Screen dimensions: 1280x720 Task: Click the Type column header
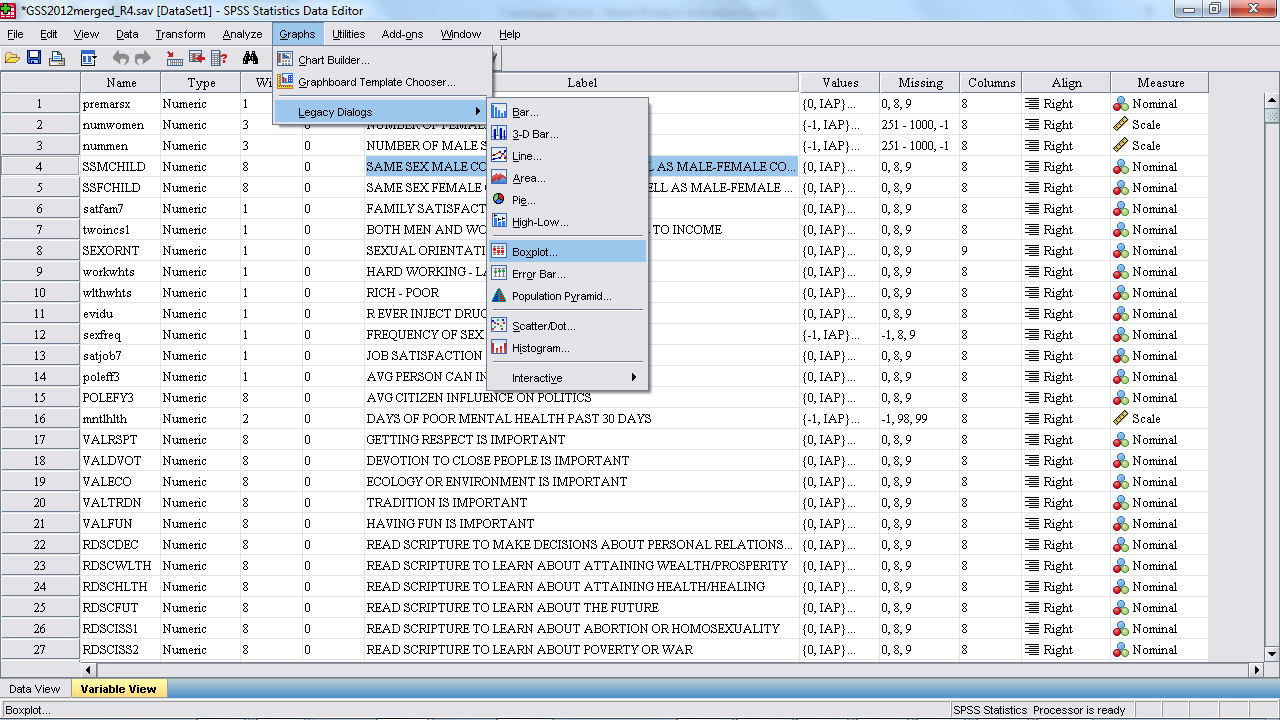click(201, 83)
